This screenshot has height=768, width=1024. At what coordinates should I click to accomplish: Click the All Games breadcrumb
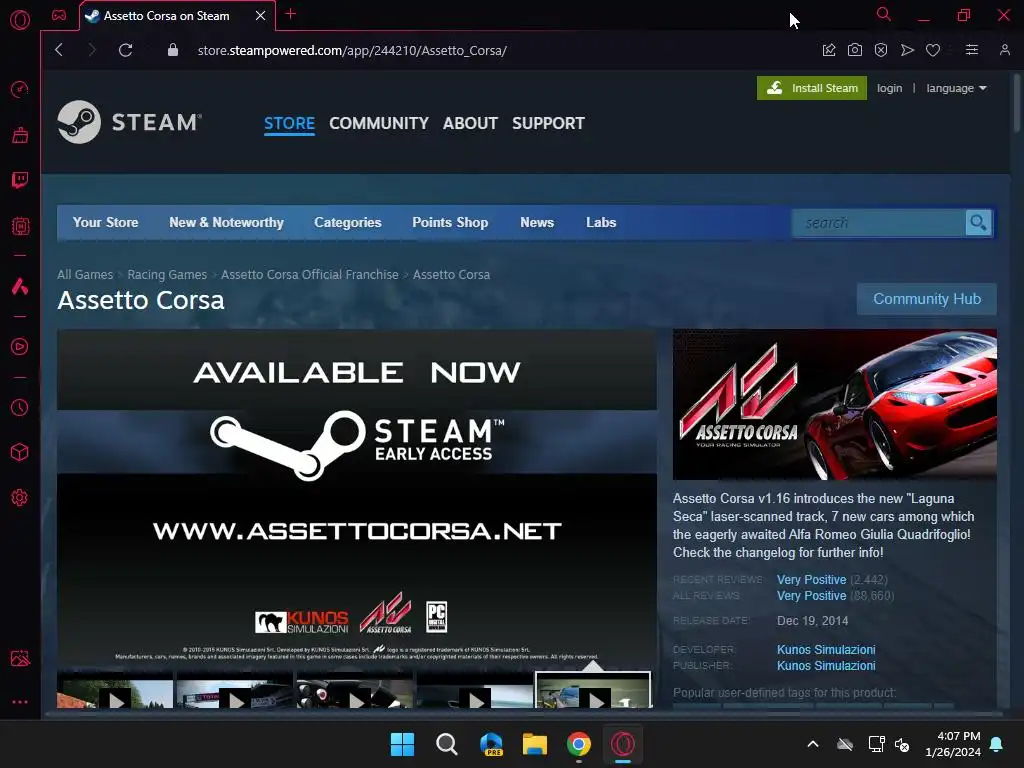point(85,275)
